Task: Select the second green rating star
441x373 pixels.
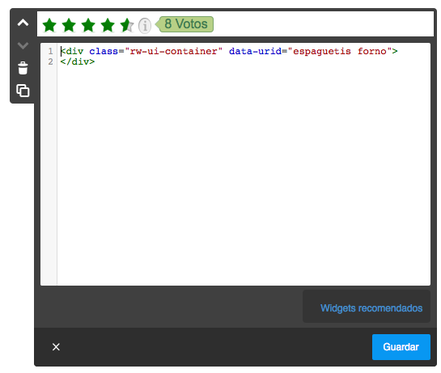Action: tap(69, 25)
